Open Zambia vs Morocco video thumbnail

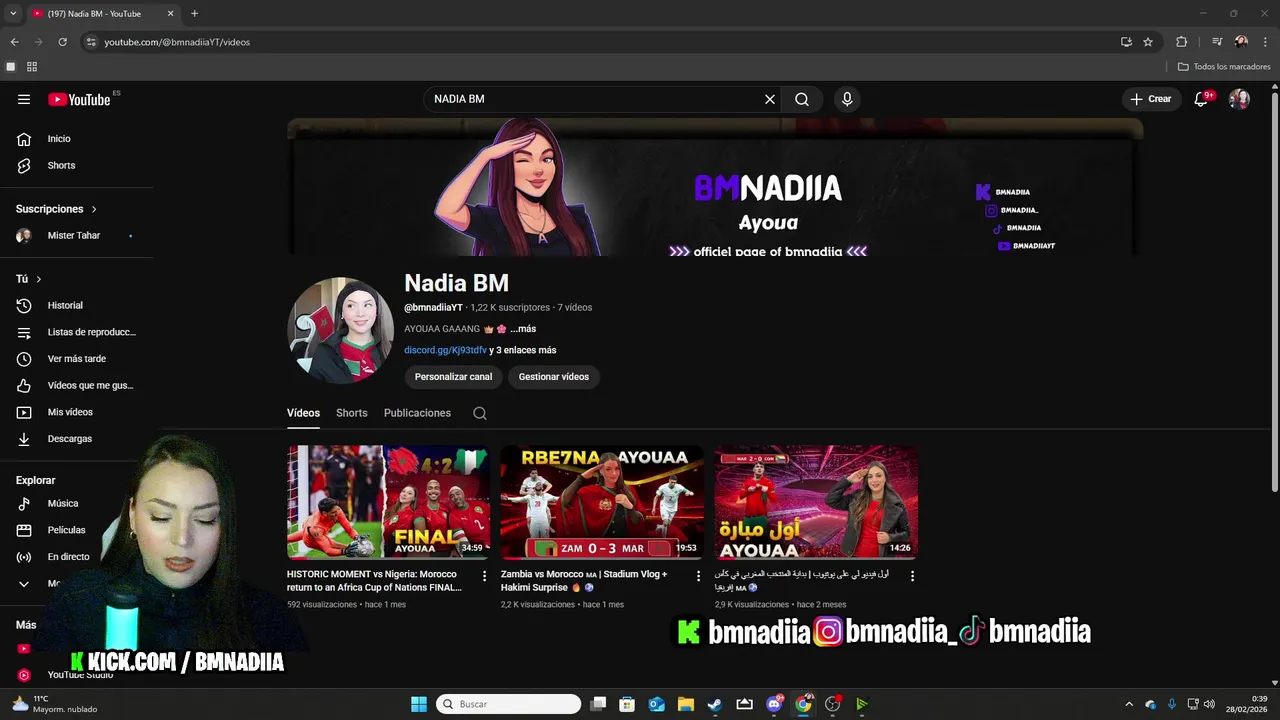point(602,502)
